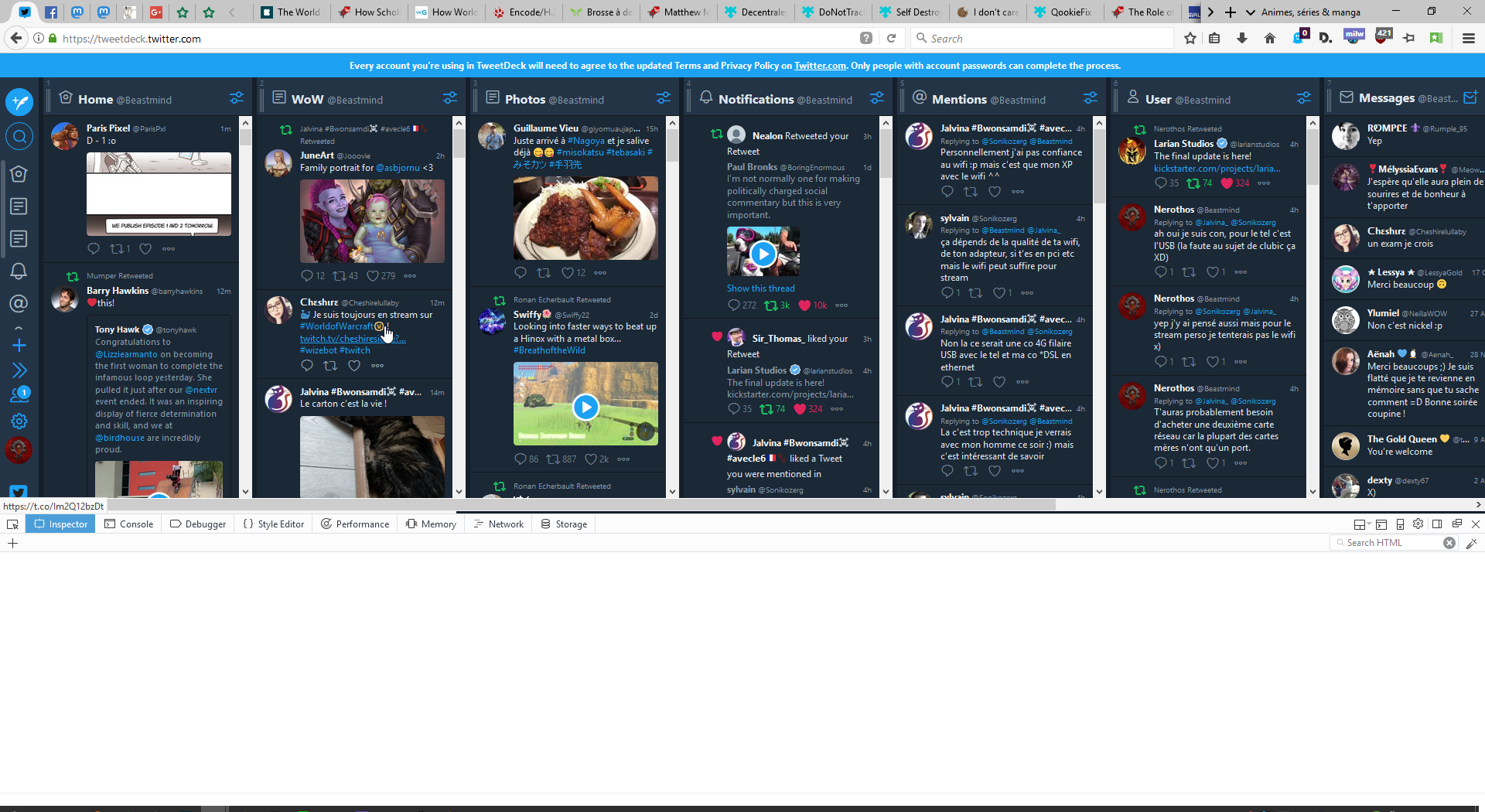Open the @asbjornu mention link

coord(398,168)
